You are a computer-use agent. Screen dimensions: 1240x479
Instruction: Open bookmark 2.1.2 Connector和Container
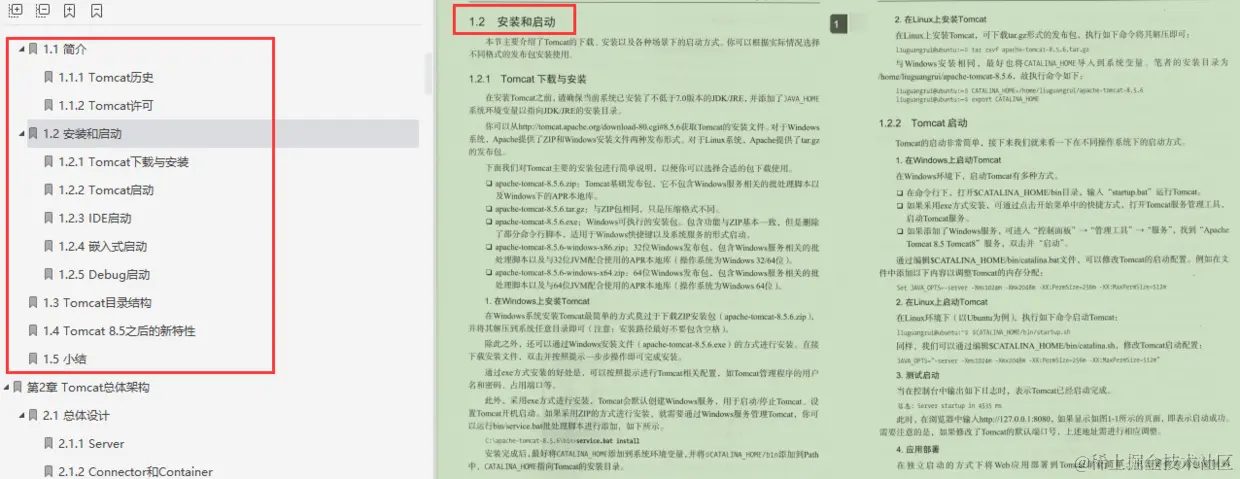(x=135, y=471)
